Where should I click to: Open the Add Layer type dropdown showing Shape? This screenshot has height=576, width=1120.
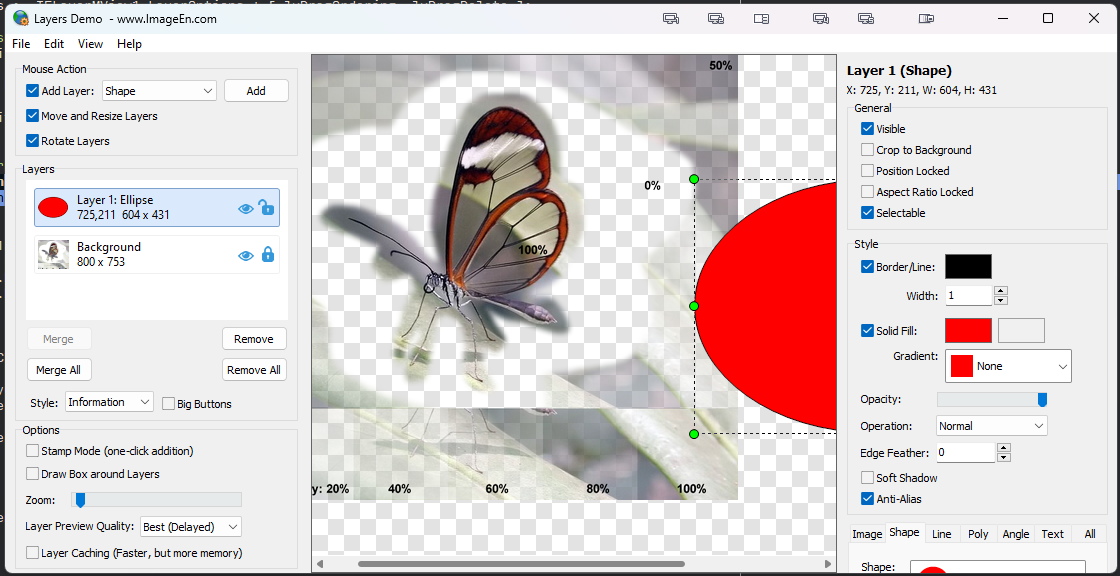pos(159,91)
